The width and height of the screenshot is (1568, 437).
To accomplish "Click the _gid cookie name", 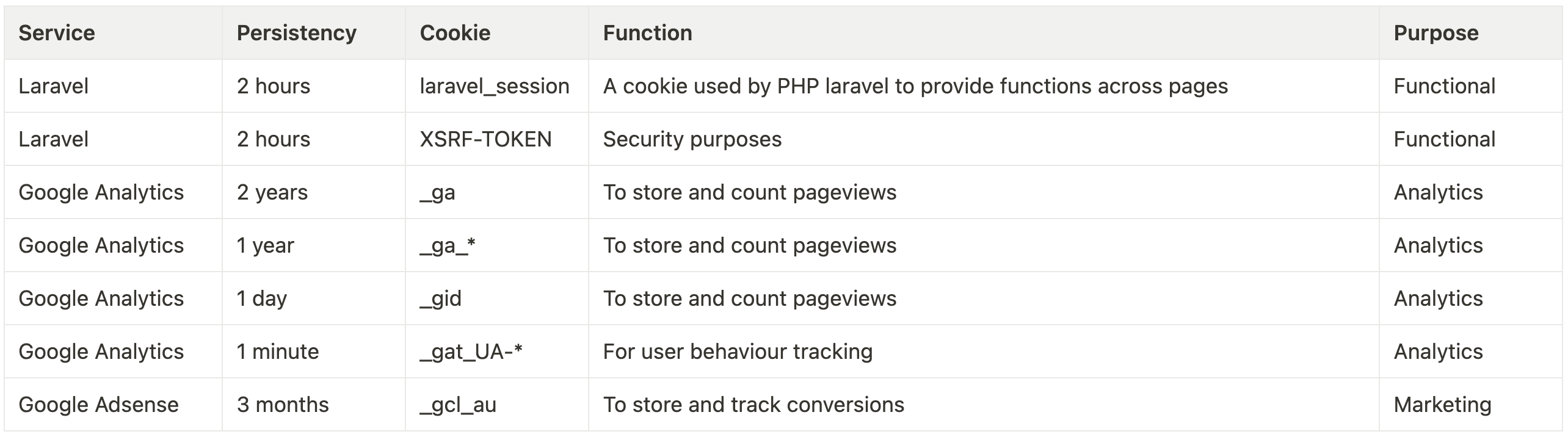I will 441,298.
